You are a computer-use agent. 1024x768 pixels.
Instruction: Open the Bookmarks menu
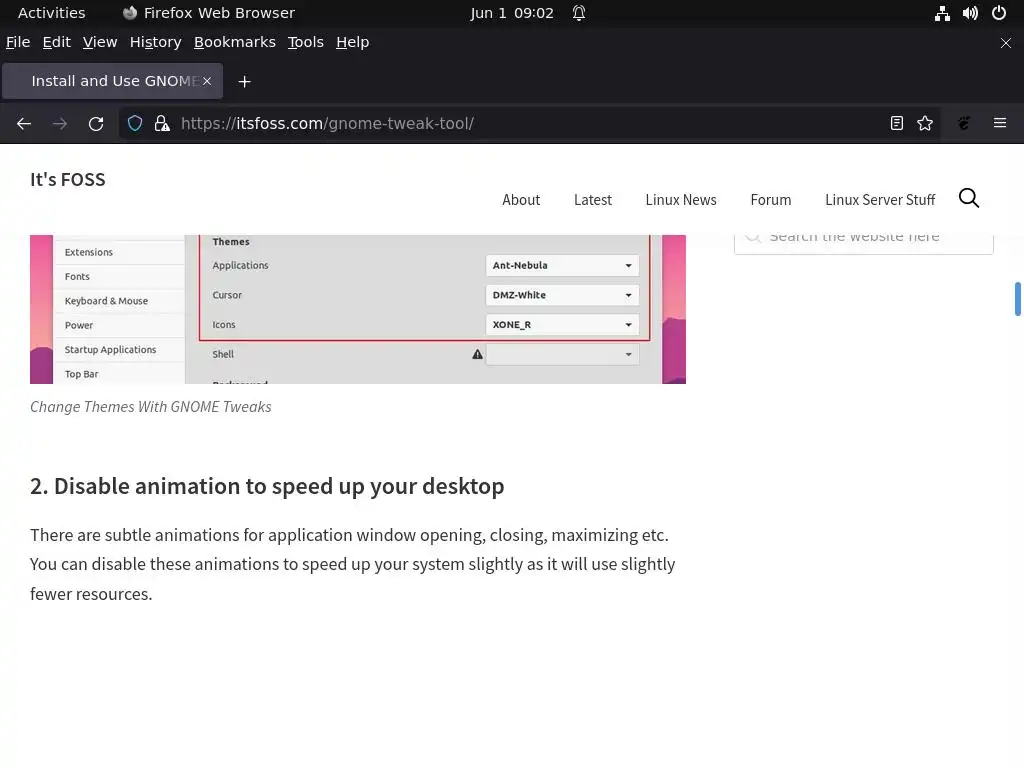coord(234,42)
